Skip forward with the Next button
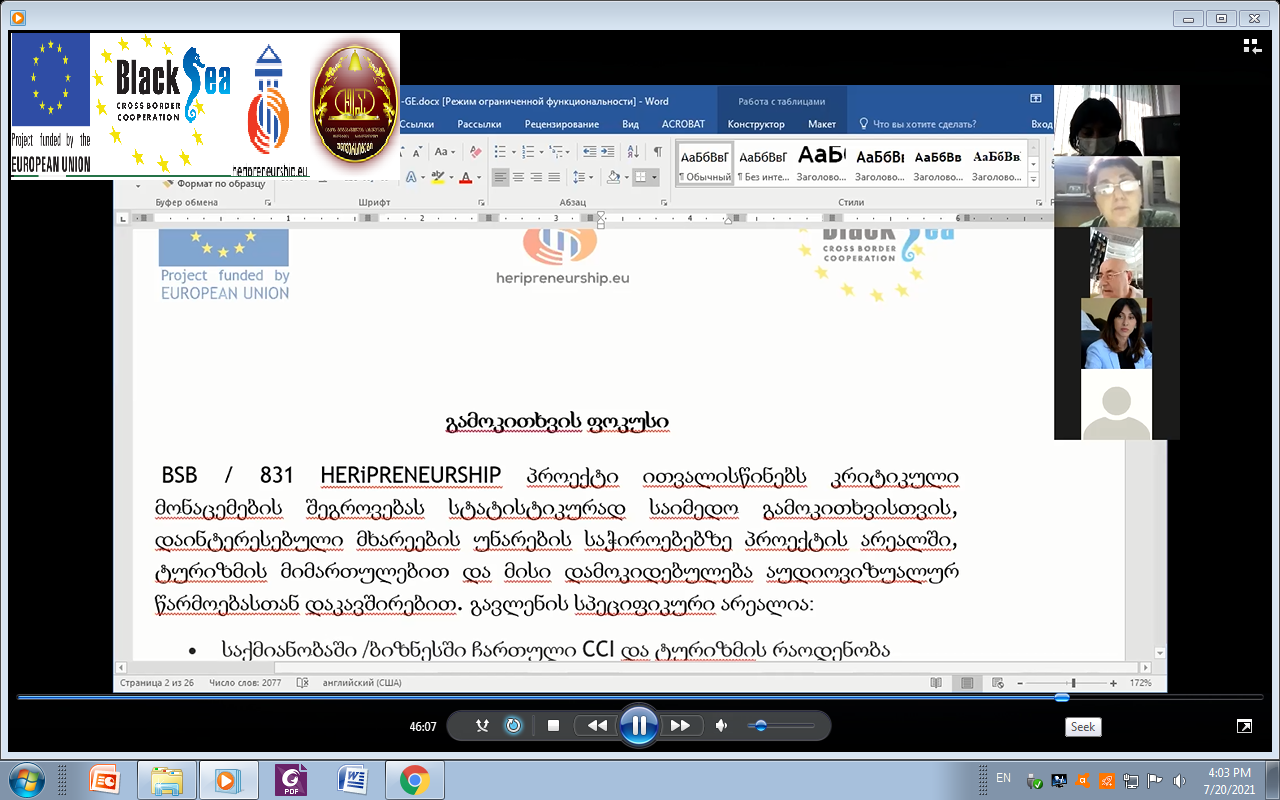 point(680,726)
